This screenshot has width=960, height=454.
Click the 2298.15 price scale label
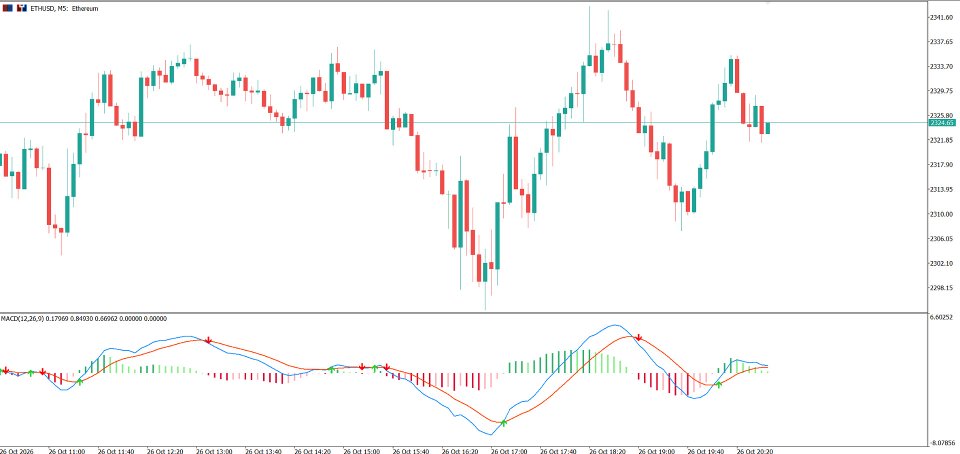pos(941,288)
